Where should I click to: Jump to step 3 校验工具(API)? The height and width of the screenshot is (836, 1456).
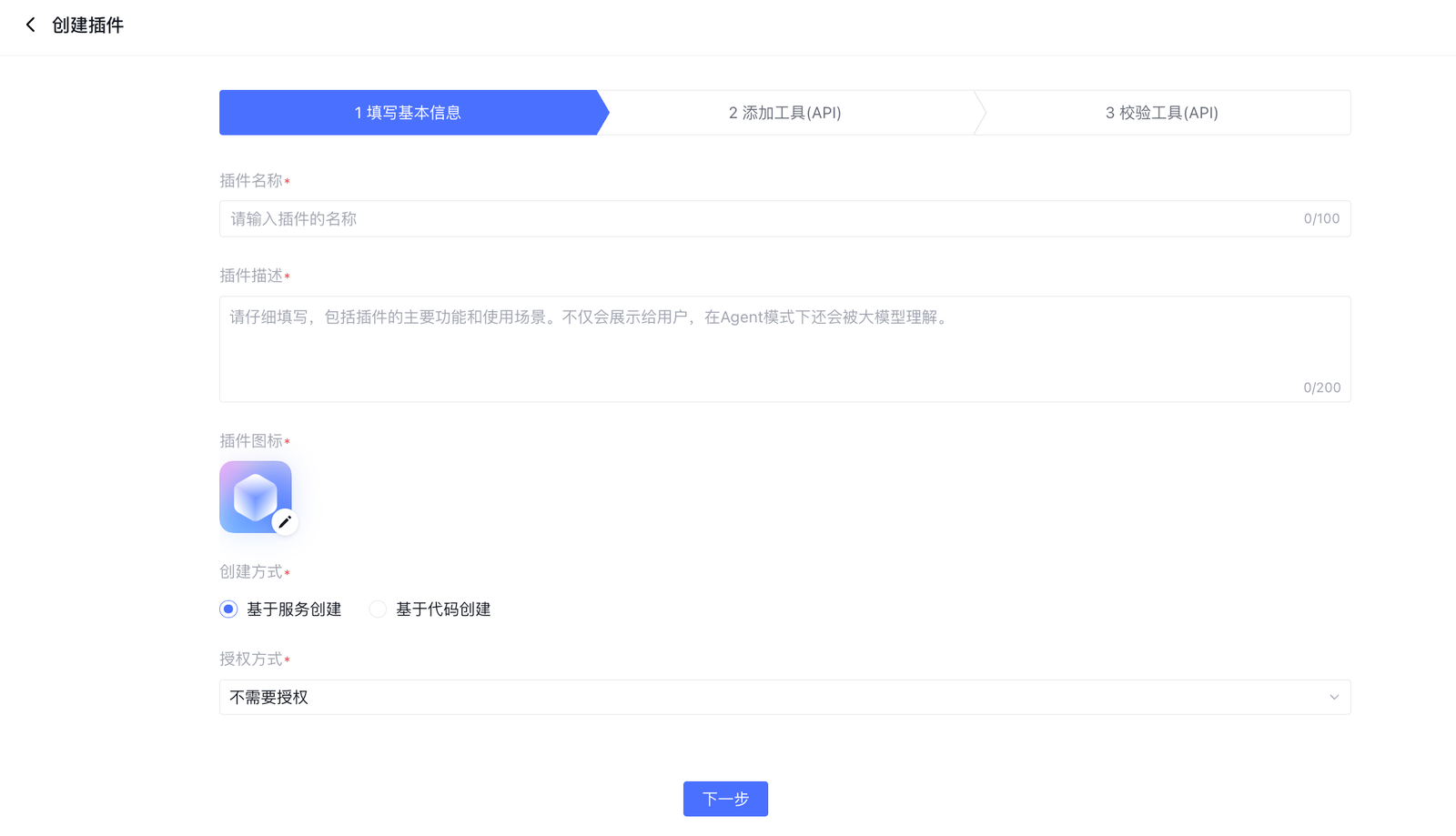[1161, 113]
